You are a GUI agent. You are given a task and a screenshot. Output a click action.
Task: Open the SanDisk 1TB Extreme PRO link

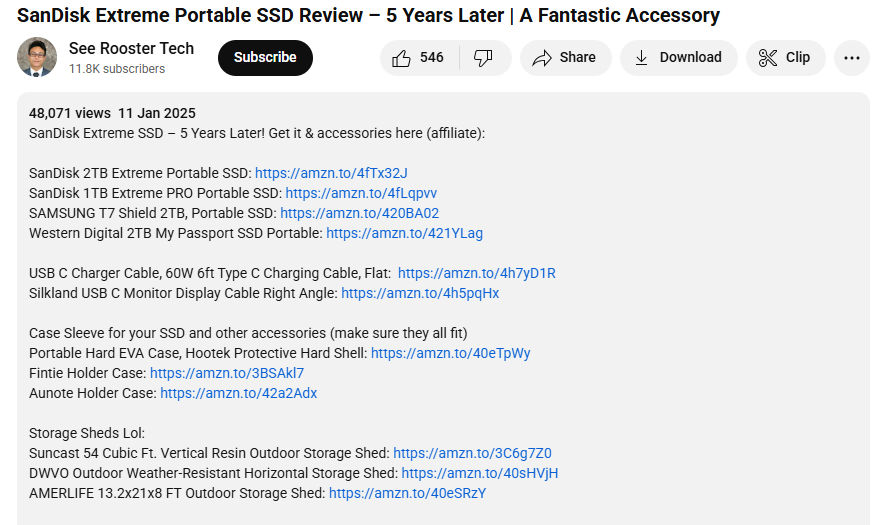[x=361, y=193]
